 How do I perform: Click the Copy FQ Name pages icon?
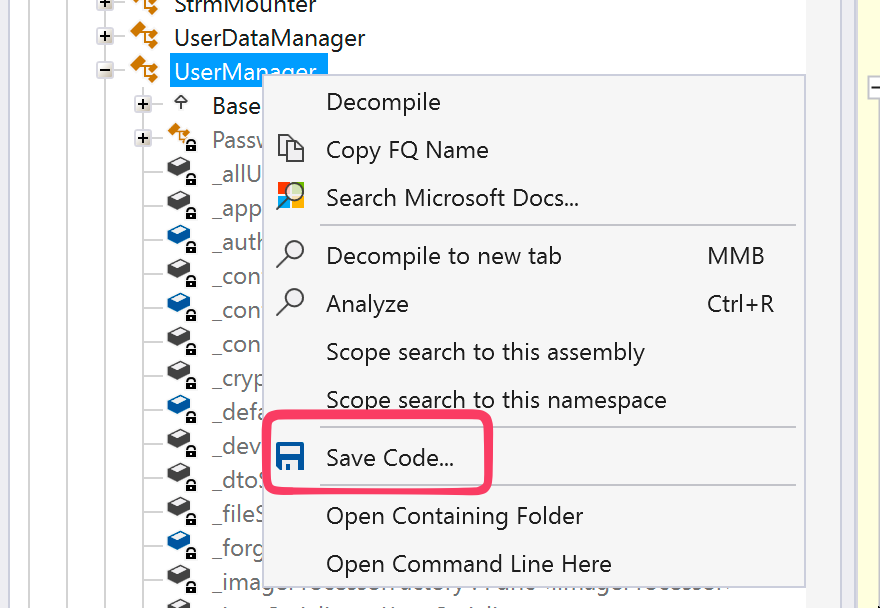(x=290, y=148)
